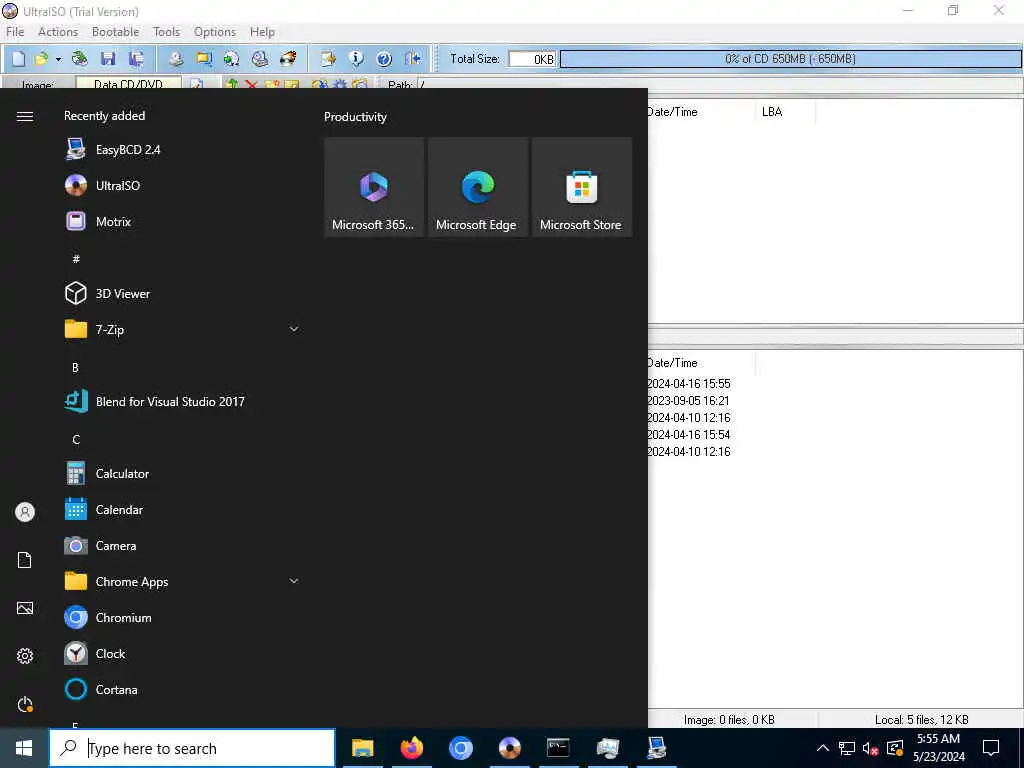Click the LBA column header

786,112
